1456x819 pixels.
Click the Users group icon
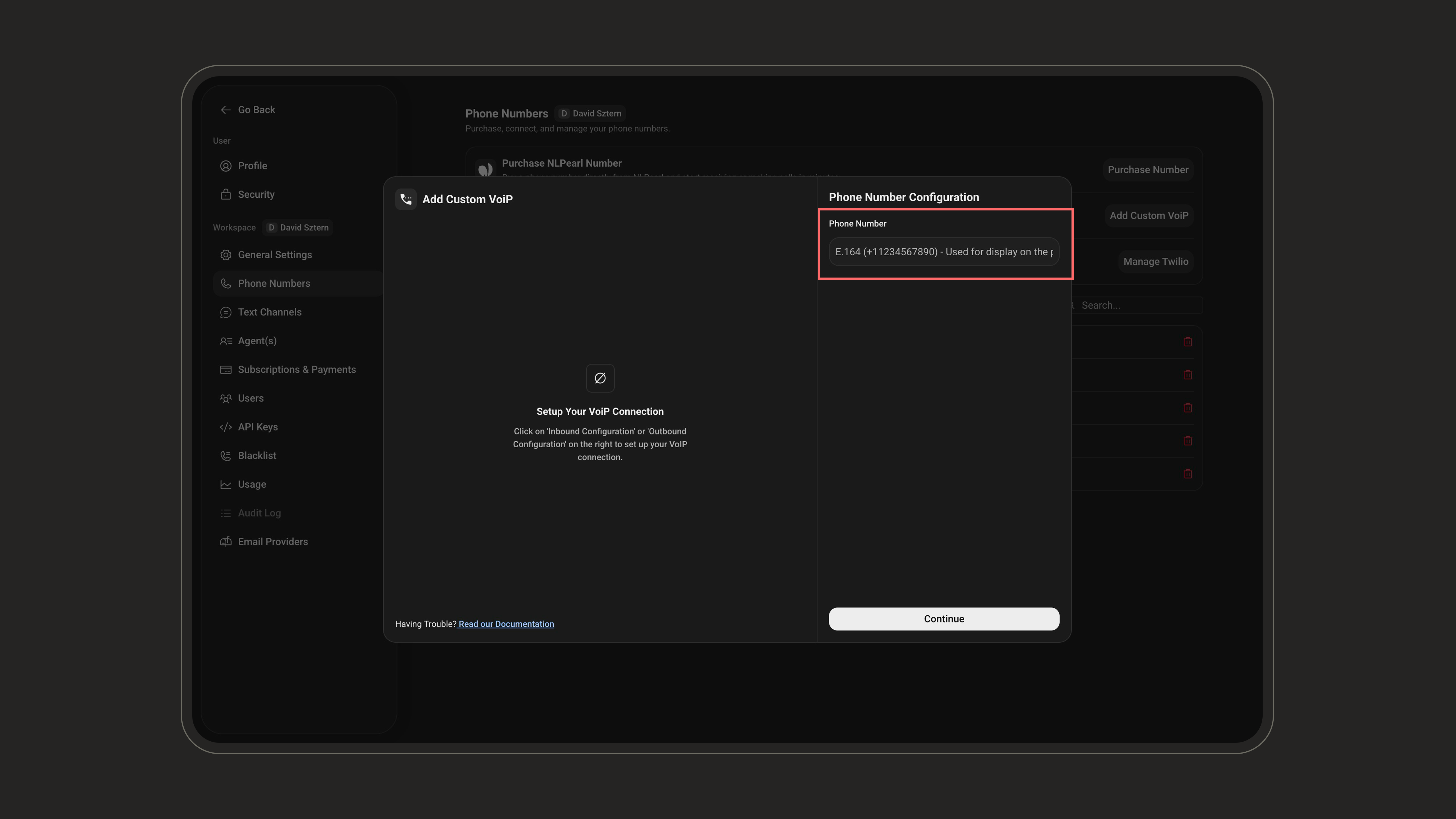point(226,398)
